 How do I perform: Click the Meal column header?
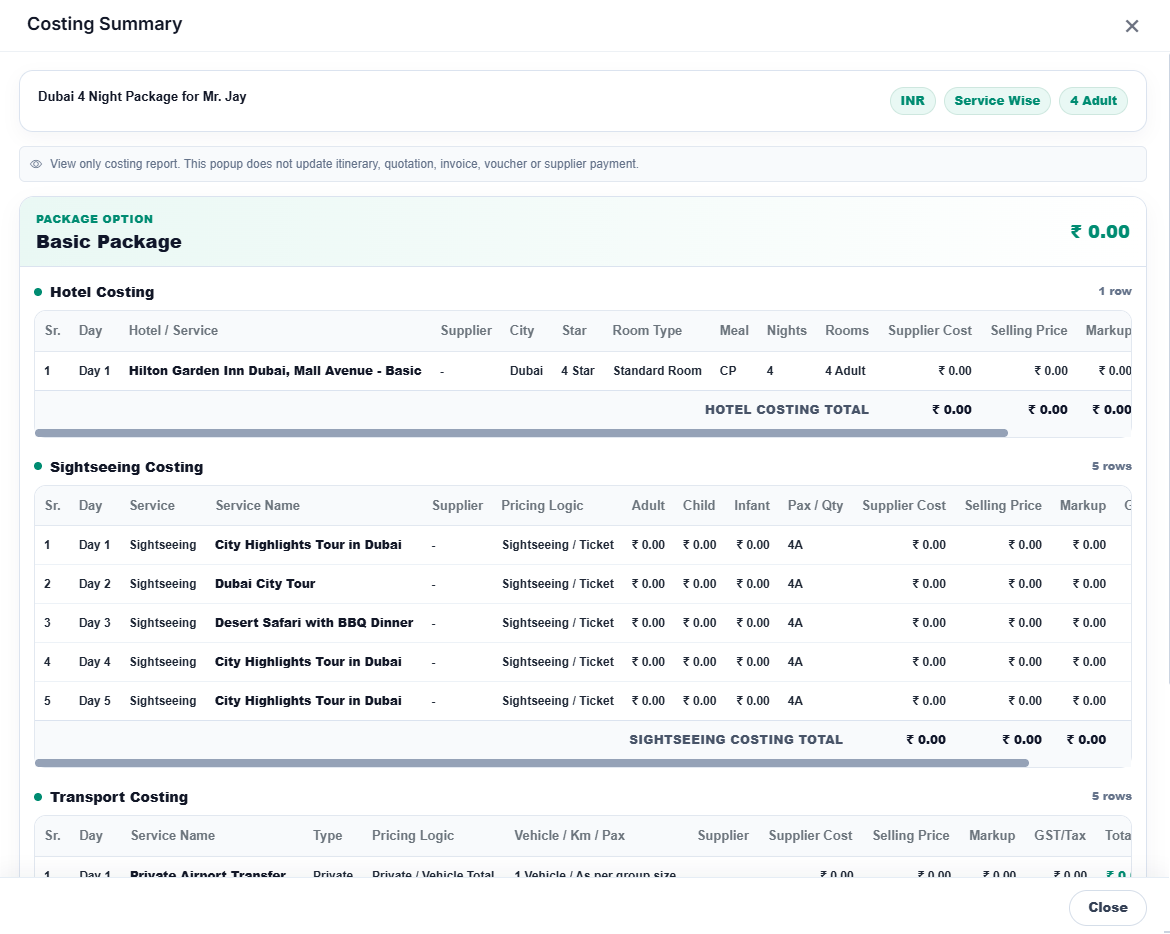click(x=733, y=330)
